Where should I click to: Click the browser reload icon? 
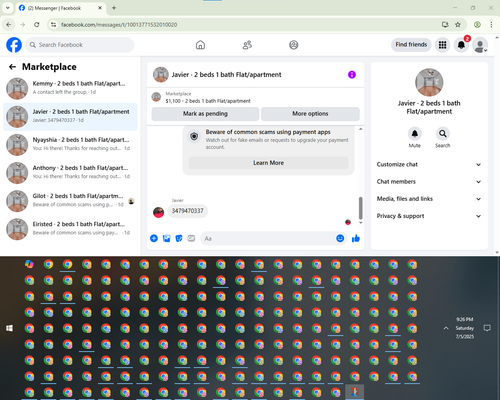[37, 25]
